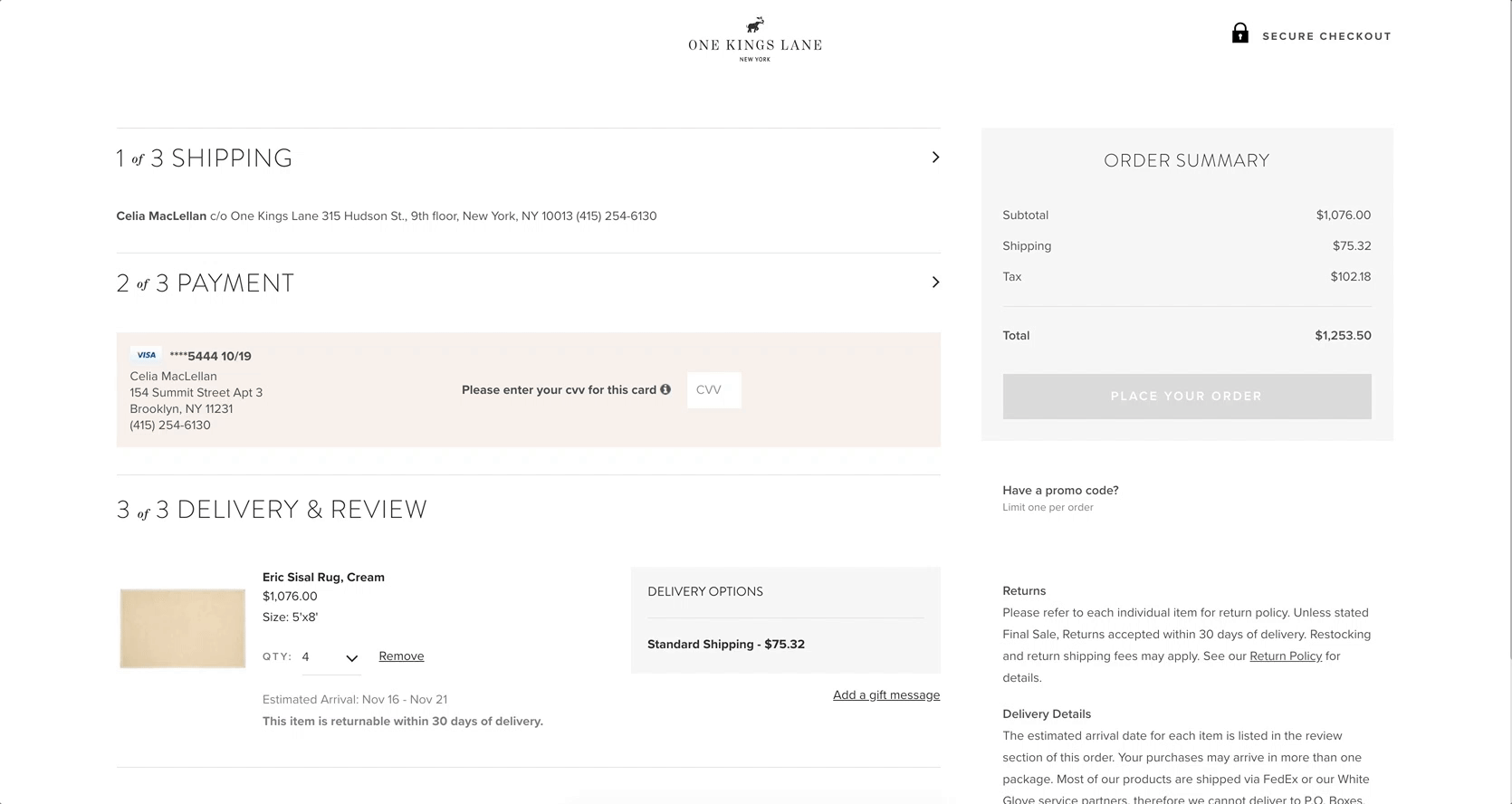Click the Eric Sisal Rug, Cream title

(x=323, y=577)
